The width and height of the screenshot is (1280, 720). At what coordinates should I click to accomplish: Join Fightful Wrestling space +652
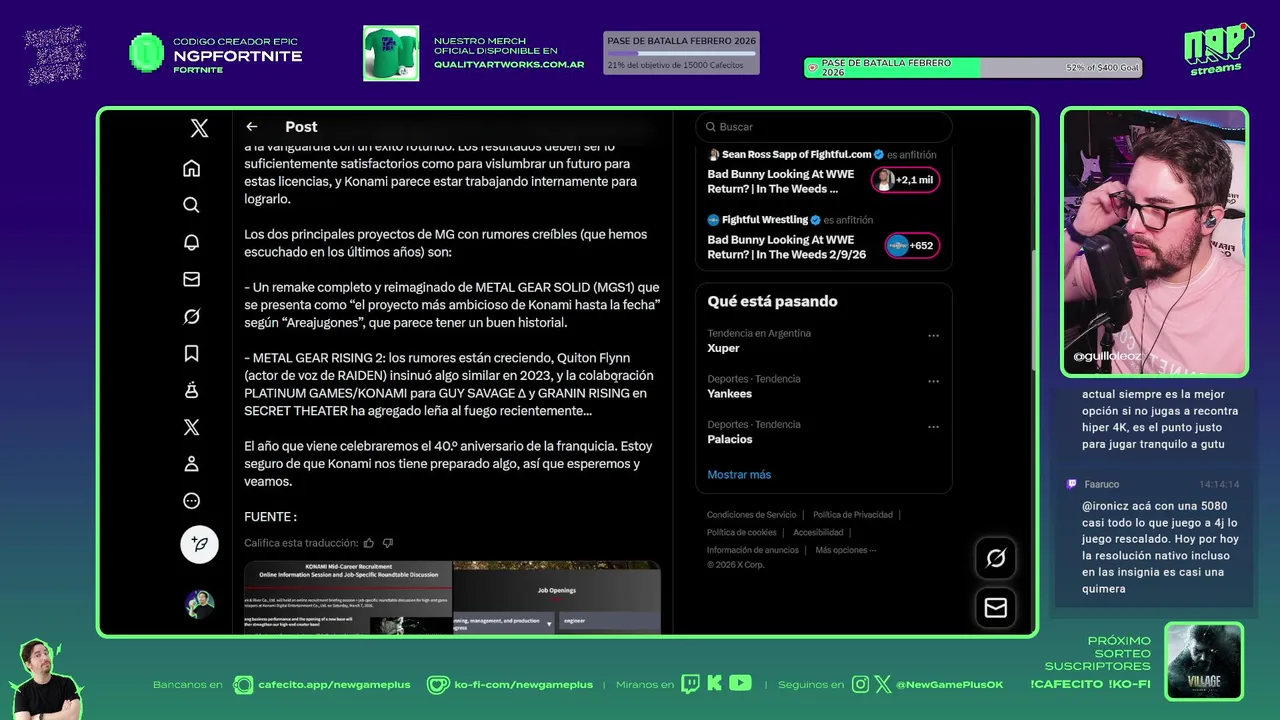coord(911,245)
